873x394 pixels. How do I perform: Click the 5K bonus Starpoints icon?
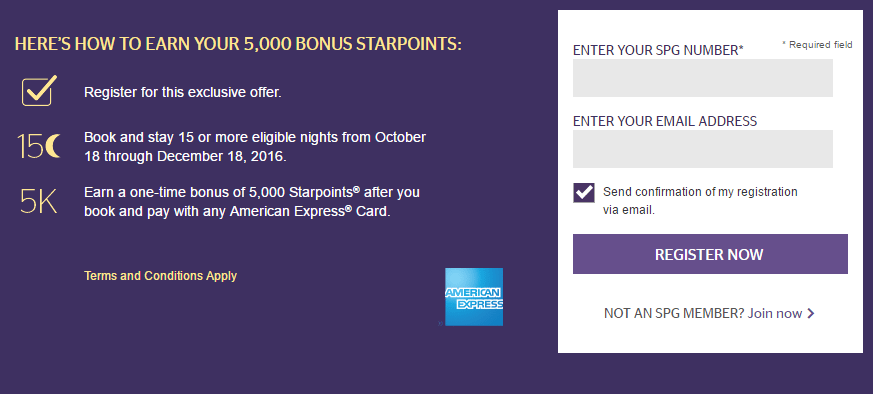tap(38, 202)
